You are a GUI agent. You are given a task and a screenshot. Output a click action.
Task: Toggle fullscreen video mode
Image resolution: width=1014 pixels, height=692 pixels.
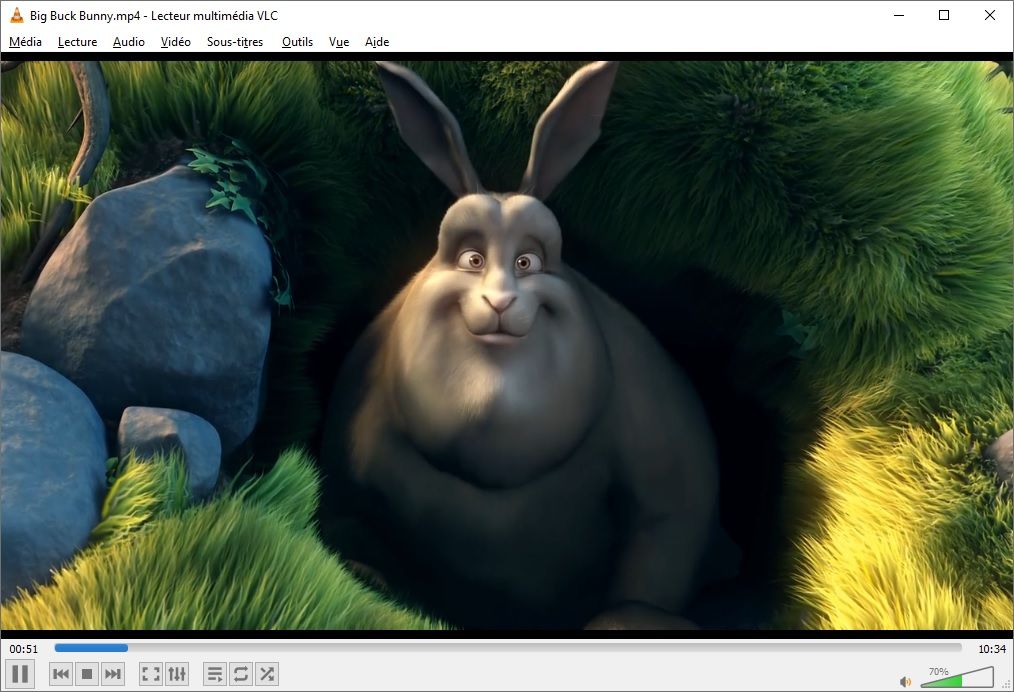[x=151, y=675]
